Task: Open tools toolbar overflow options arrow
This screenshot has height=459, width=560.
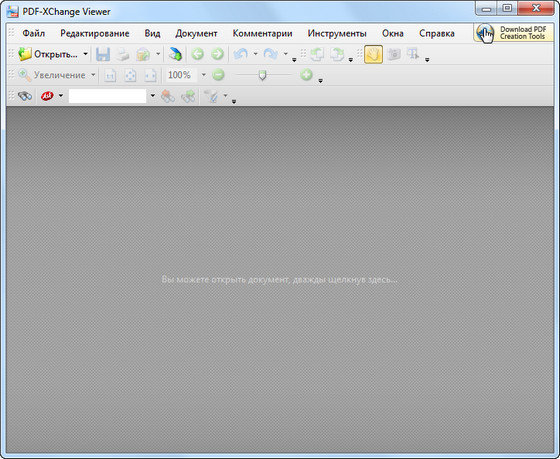Action: [427, 60]
